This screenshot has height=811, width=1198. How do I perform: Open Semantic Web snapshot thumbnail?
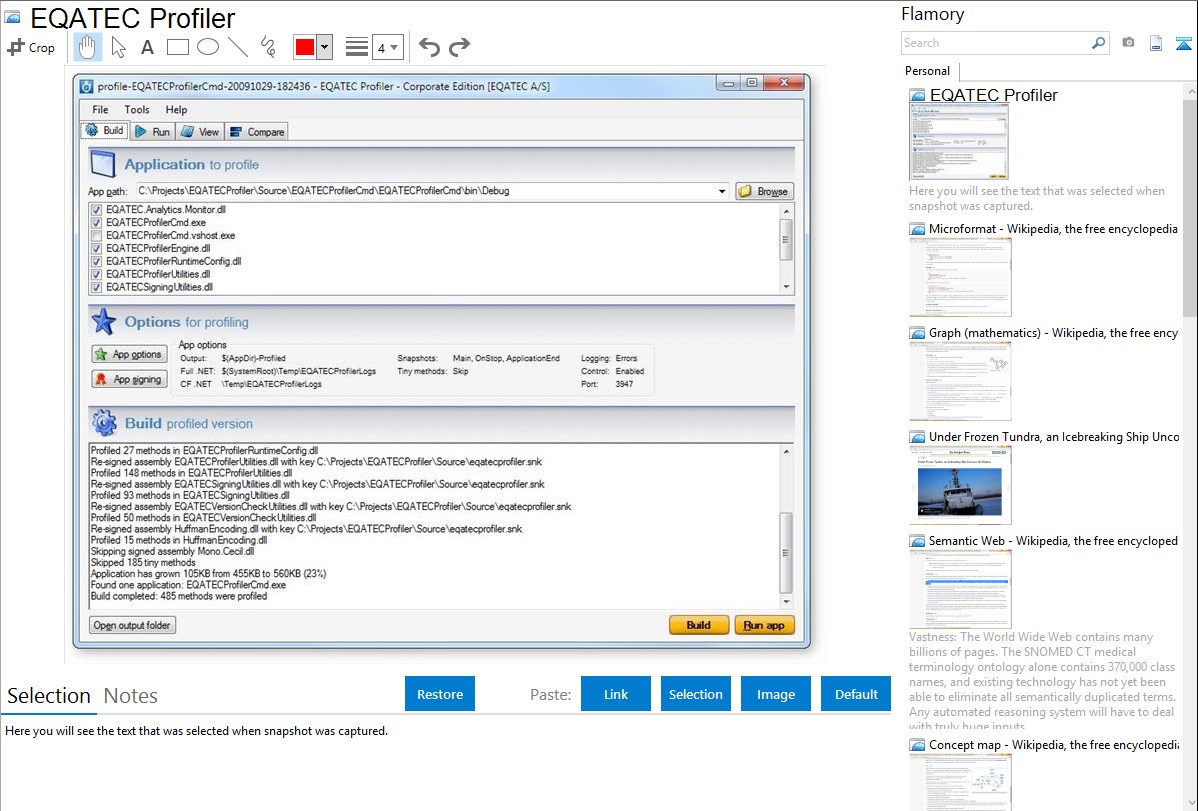point(960,589)
